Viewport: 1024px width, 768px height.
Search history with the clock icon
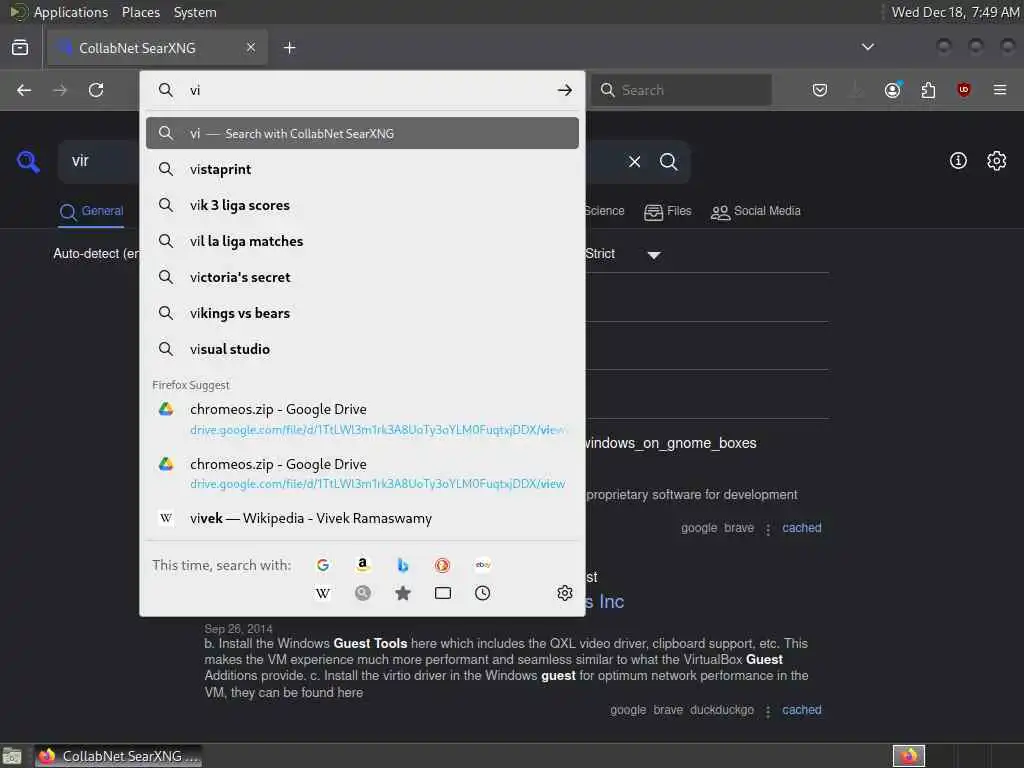click(x=483, y=593)
